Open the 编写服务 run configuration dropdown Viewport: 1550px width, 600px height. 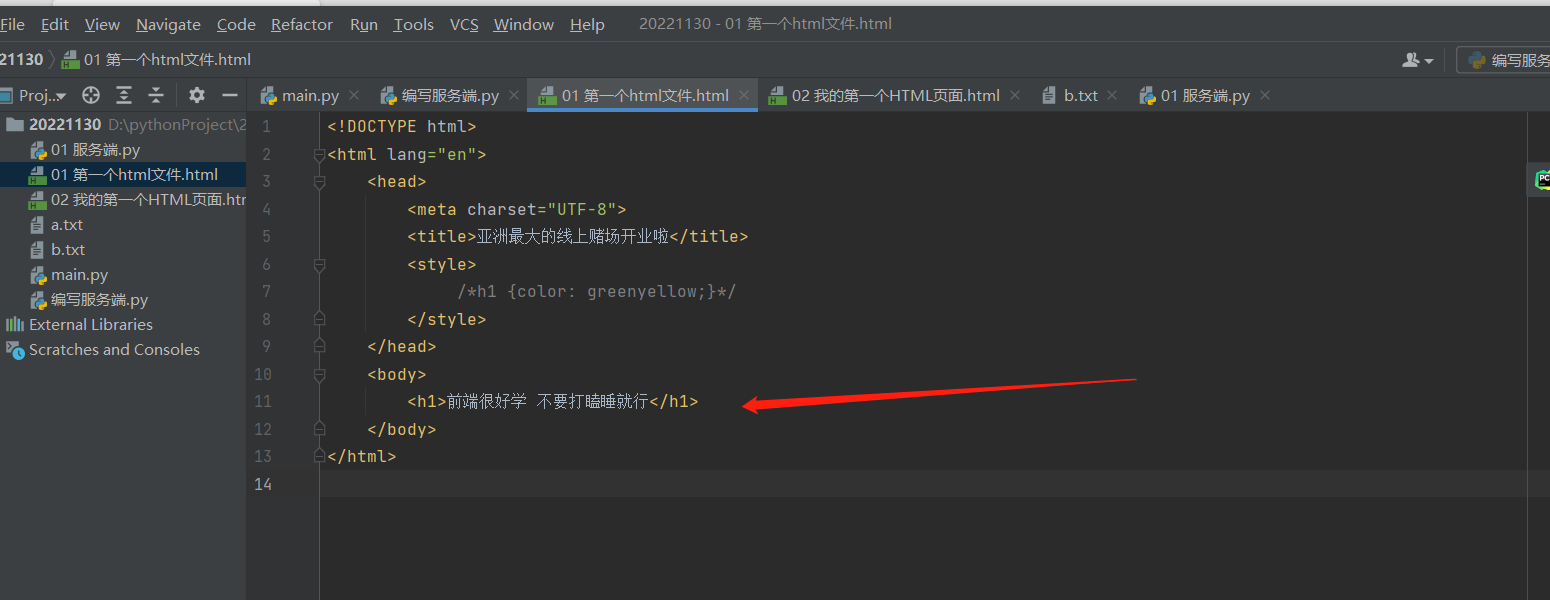[x=1503, y=60]
